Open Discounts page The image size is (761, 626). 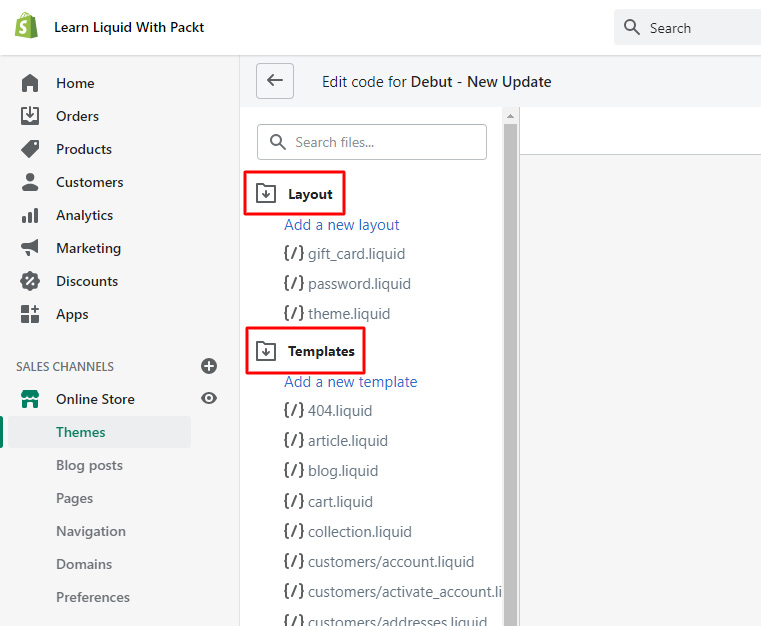87,281
